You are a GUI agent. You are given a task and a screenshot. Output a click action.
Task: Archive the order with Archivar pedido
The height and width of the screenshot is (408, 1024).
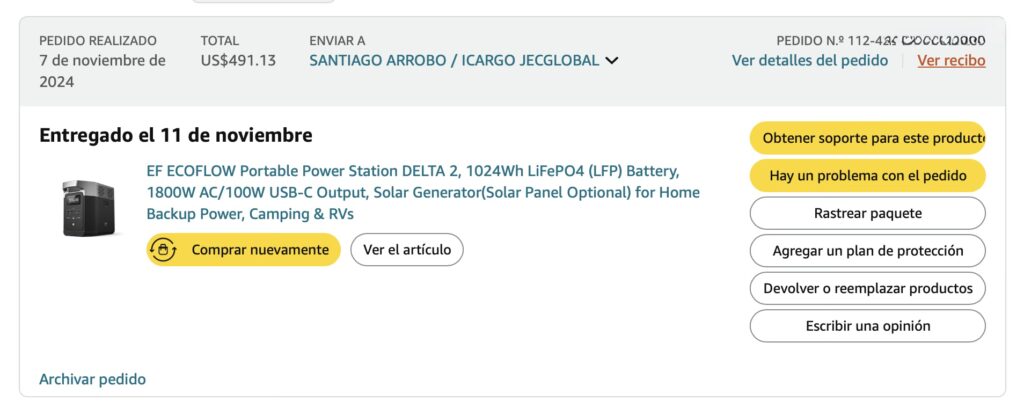(92, 379)
